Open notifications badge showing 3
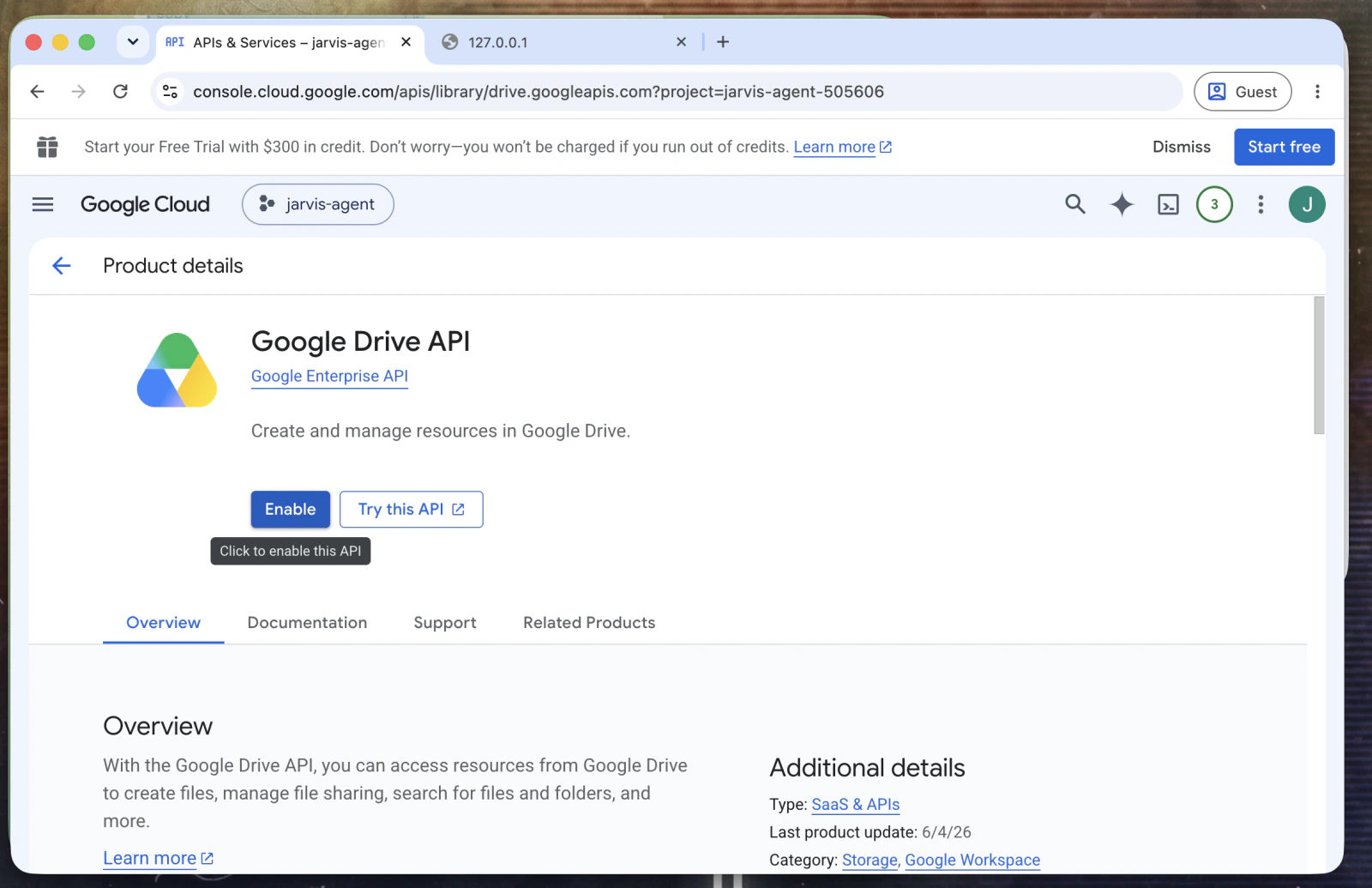 [1214, 204]
